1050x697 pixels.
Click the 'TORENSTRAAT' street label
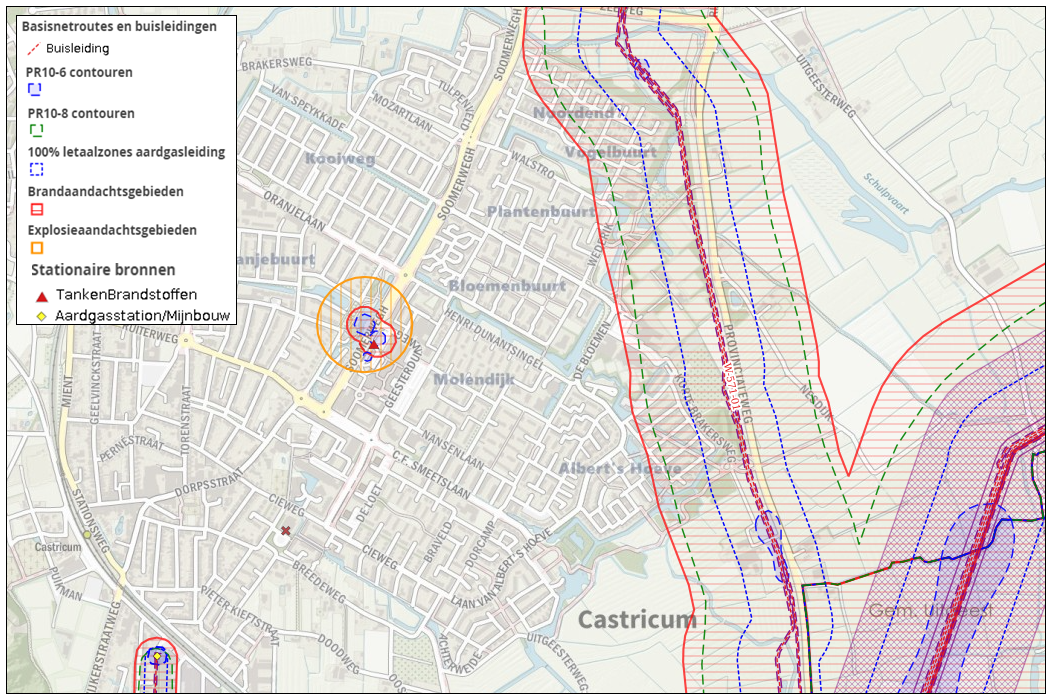coord(185,420)
